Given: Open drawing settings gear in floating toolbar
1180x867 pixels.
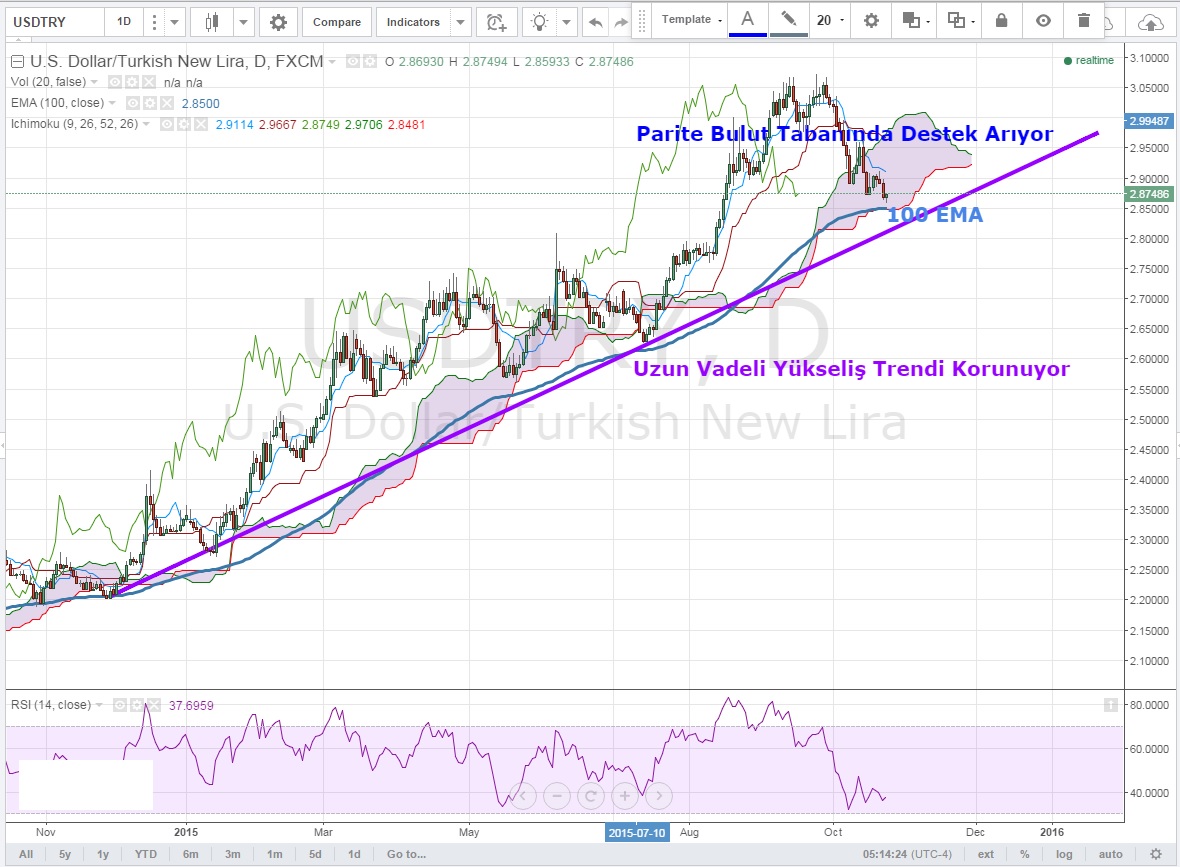Looking at the screenshot, I should pyautogui.click(x=871, y=20).
